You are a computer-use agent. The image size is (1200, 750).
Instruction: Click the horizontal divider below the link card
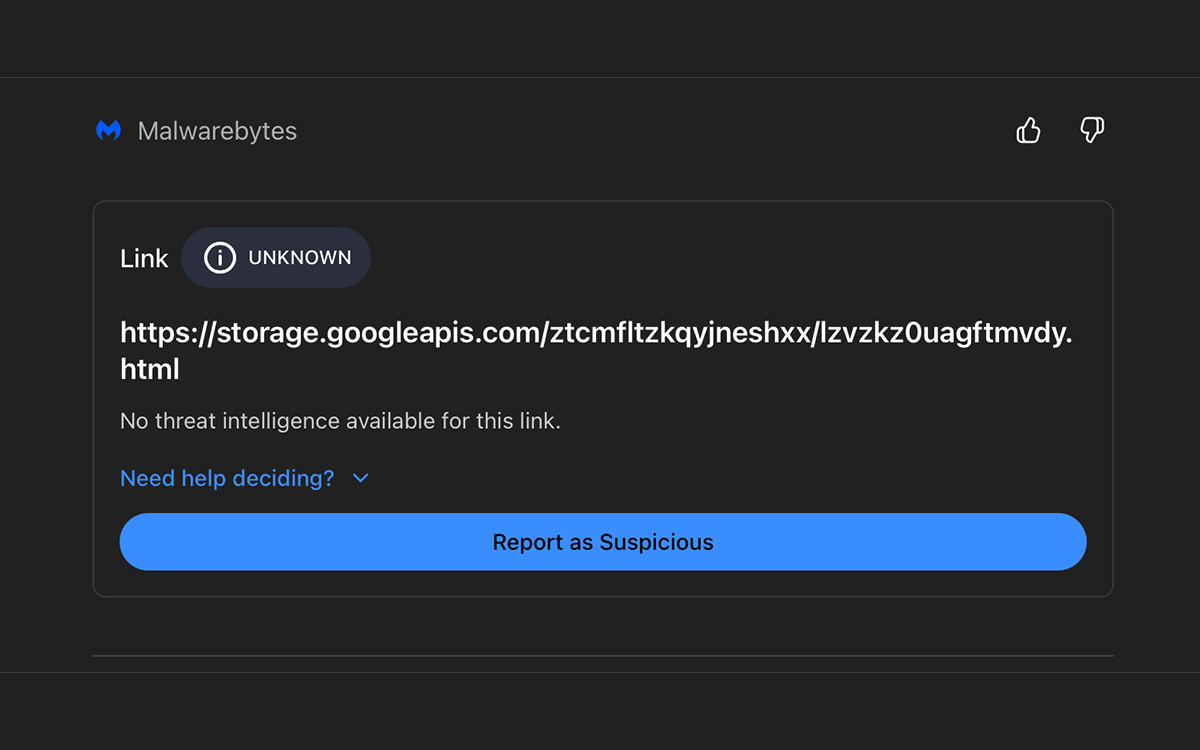point(602,656)
